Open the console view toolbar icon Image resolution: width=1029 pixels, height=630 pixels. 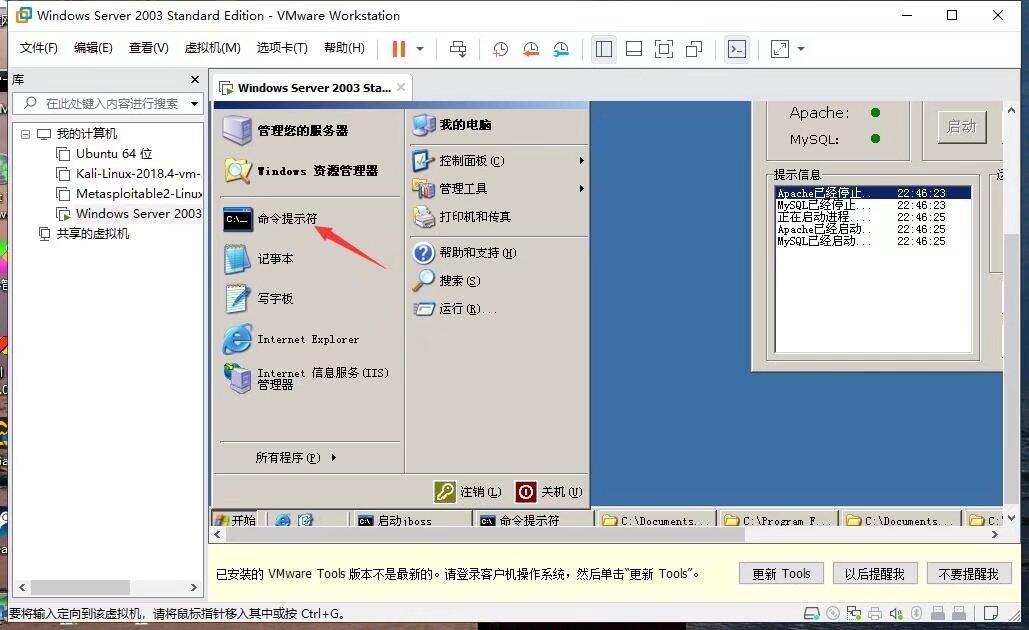click(737, 49)
